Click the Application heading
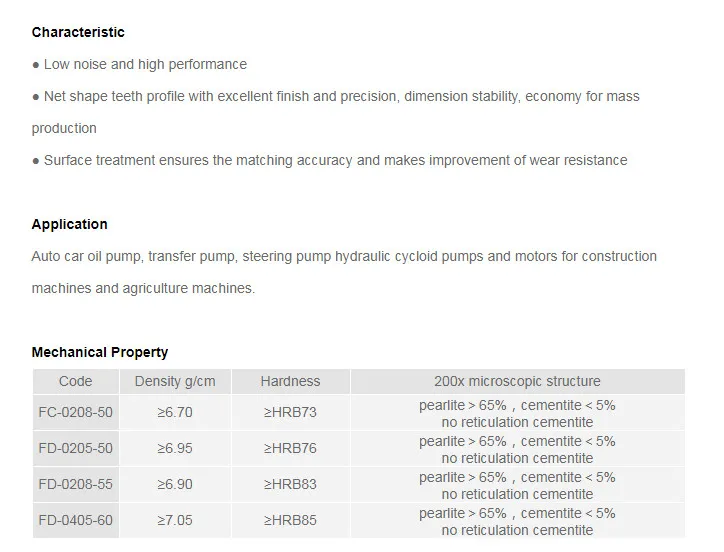The width and height of the screenshot is (724, 552). tap(69, 224)
